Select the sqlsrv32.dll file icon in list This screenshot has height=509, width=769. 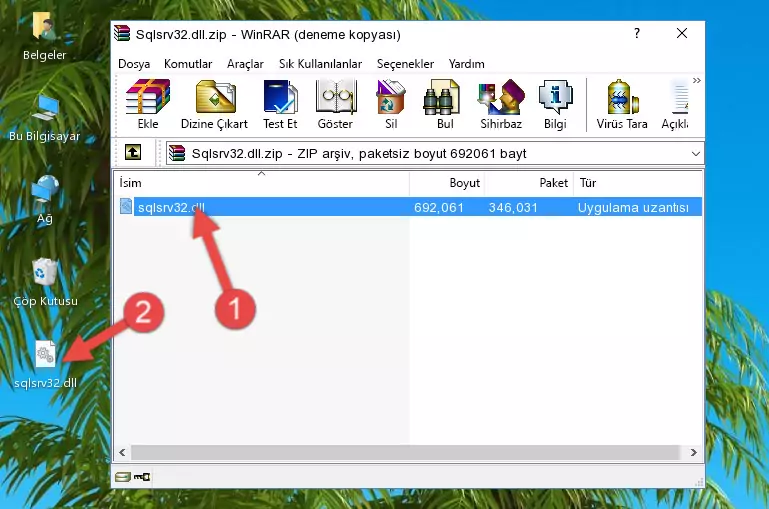click(x=126, y=206)
